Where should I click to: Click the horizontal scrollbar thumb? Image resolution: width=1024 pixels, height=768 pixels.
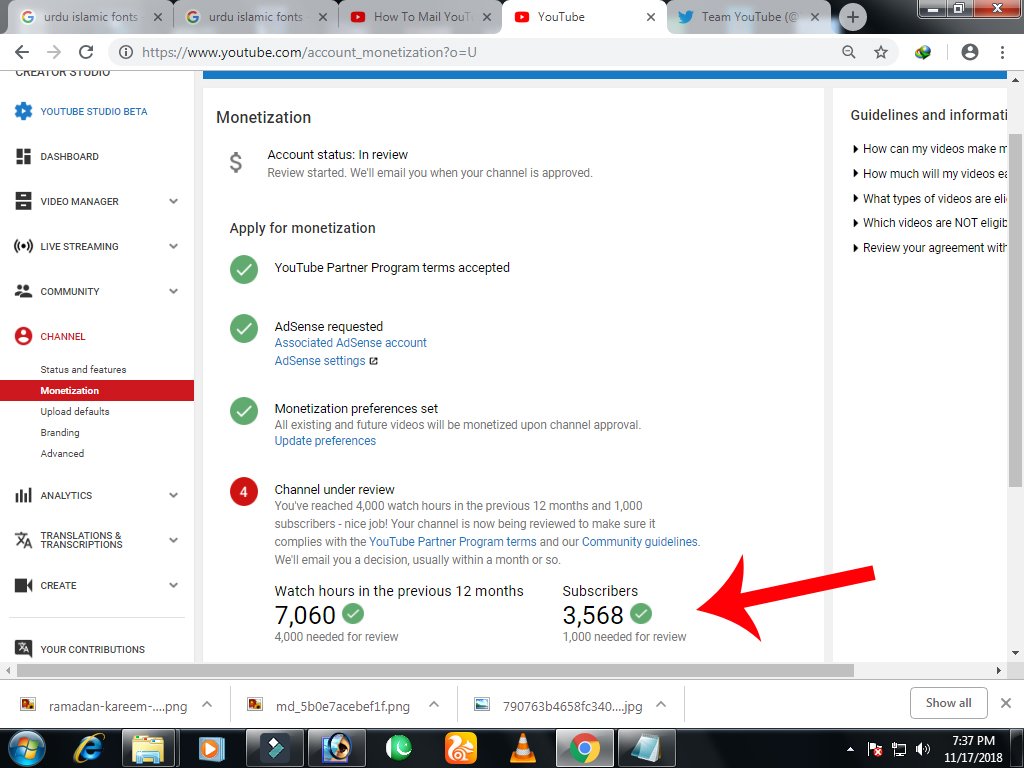[435, 670]
